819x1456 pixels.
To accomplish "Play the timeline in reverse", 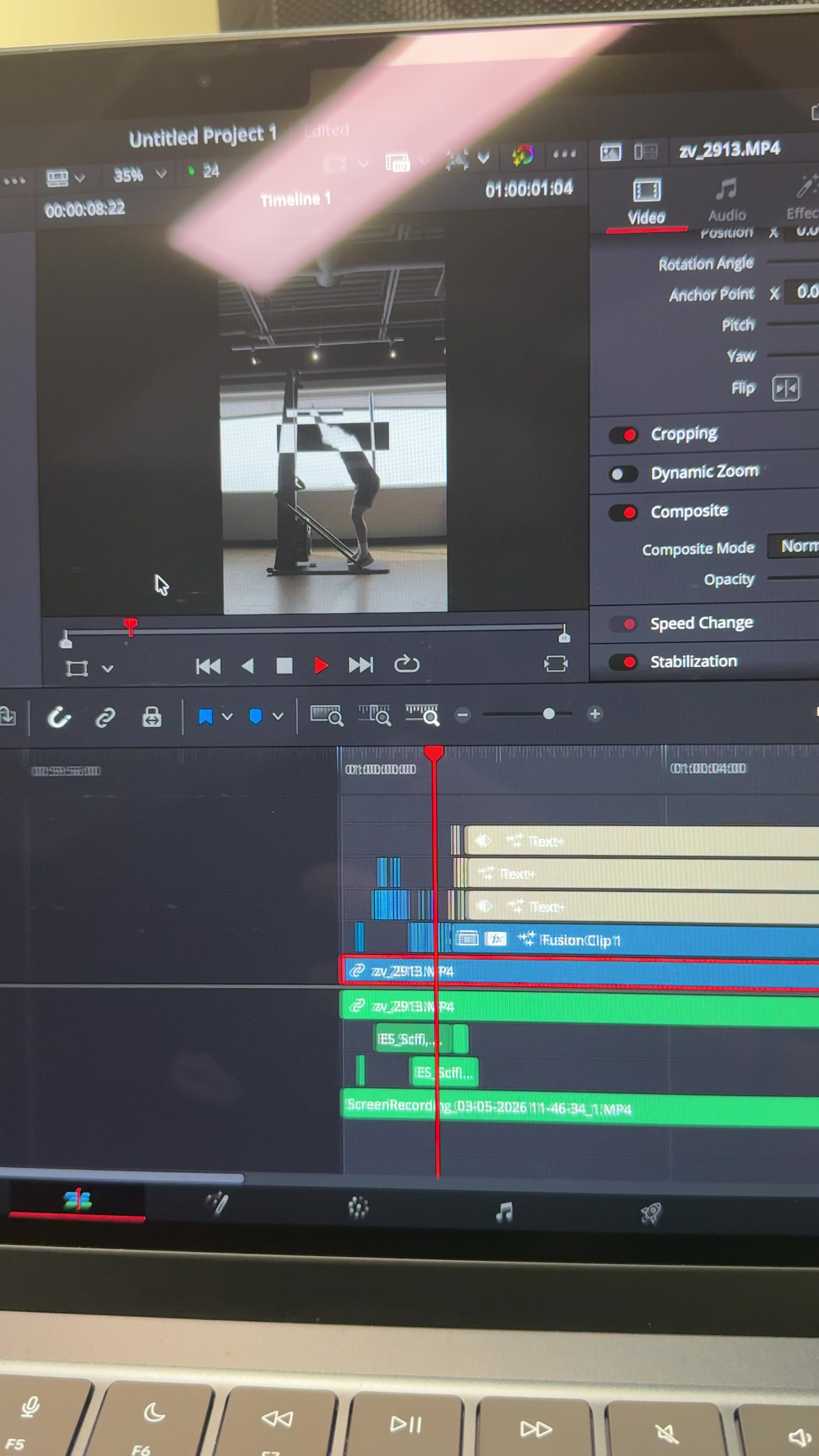I will [247, 666].
